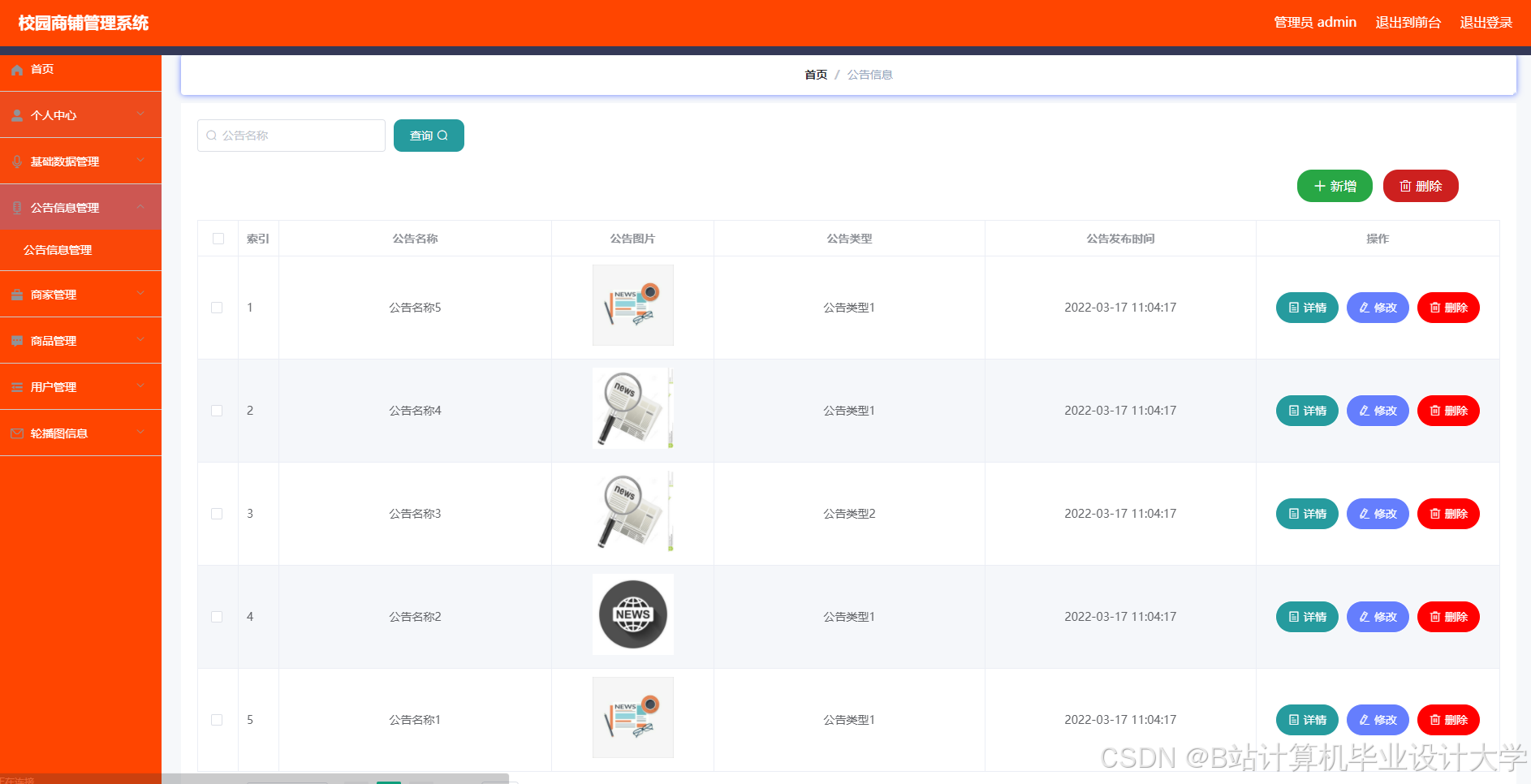
Task: Expand the 基础数据管理 menu chevron
Action: coord(140,161)
